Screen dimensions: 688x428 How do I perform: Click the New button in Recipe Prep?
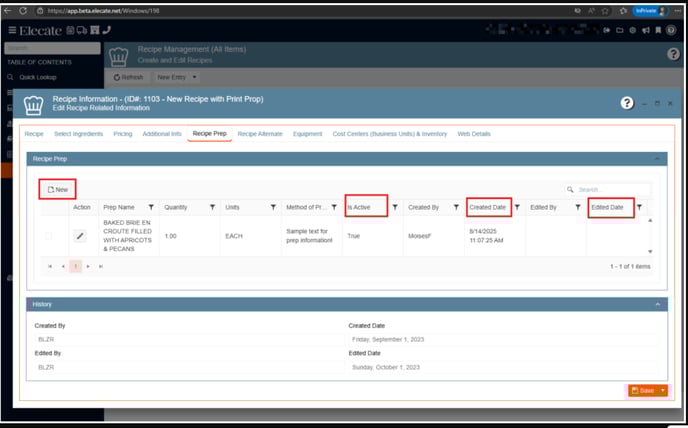[x=58, y=189]
